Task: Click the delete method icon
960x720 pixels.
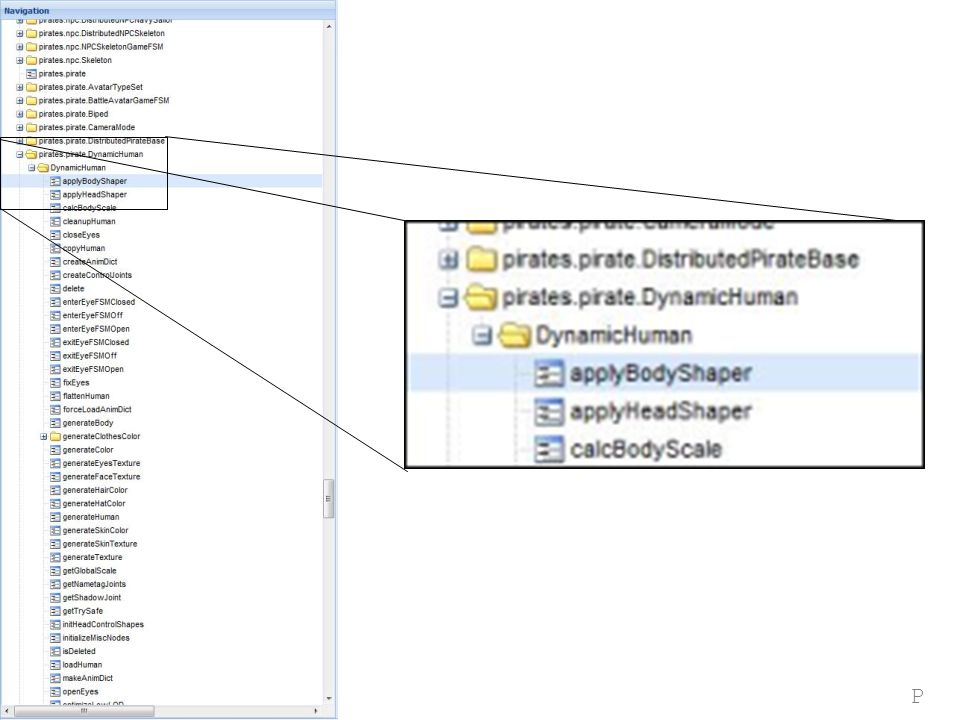Action: click(55, 290)
